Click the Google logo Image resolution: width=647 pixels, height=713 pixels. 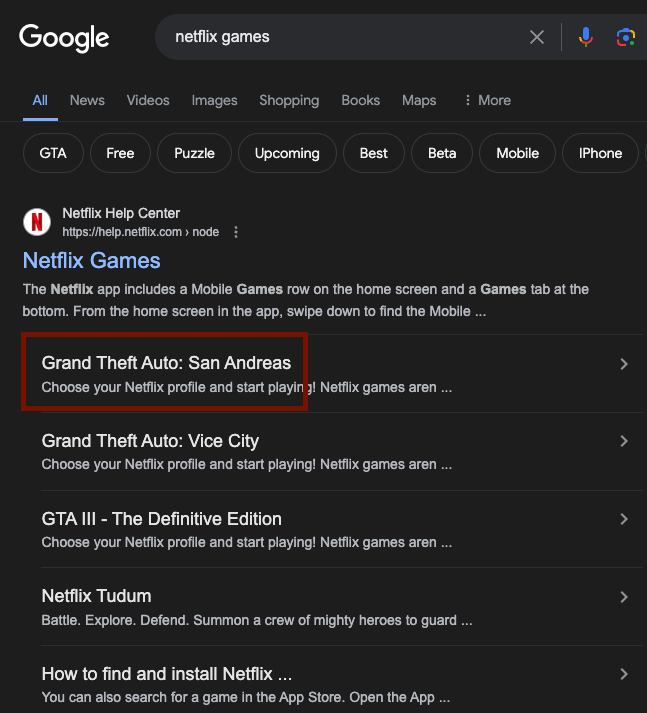(64, 38)
